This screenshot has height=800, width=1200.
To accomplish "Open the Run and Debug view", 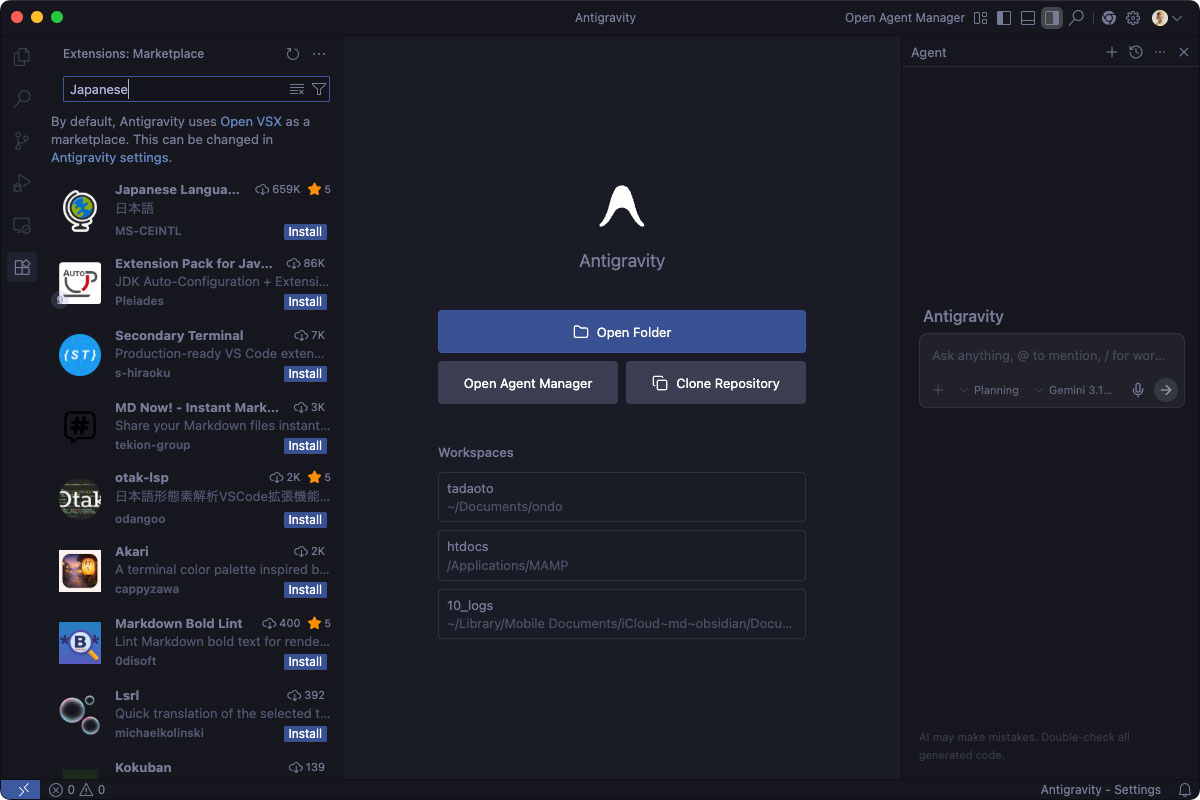I will 22,183.
